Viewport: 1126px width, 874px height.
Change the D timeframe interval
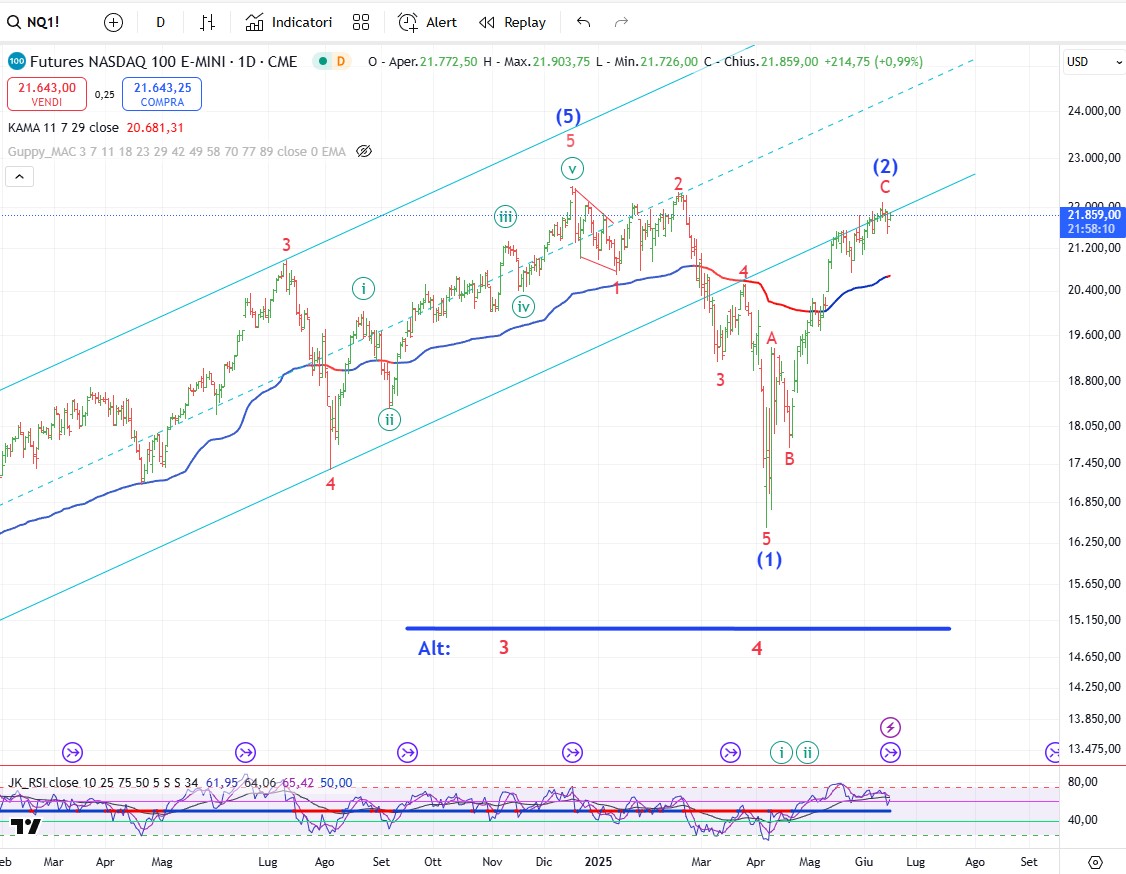161,22
